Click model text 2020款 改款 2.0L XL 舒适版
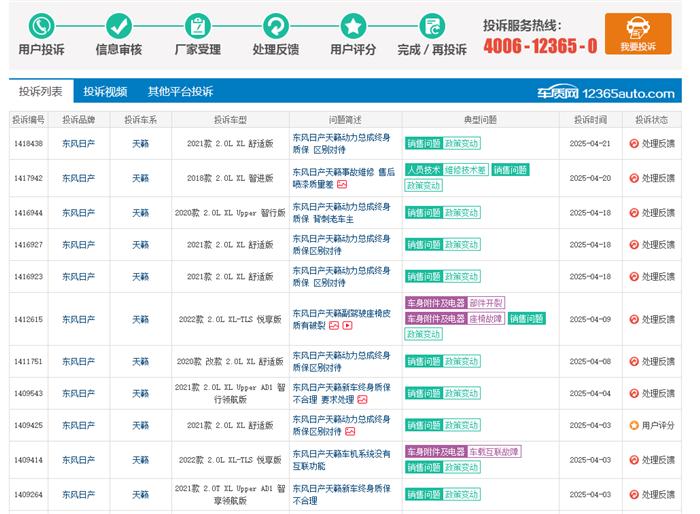 pos(230,361)
